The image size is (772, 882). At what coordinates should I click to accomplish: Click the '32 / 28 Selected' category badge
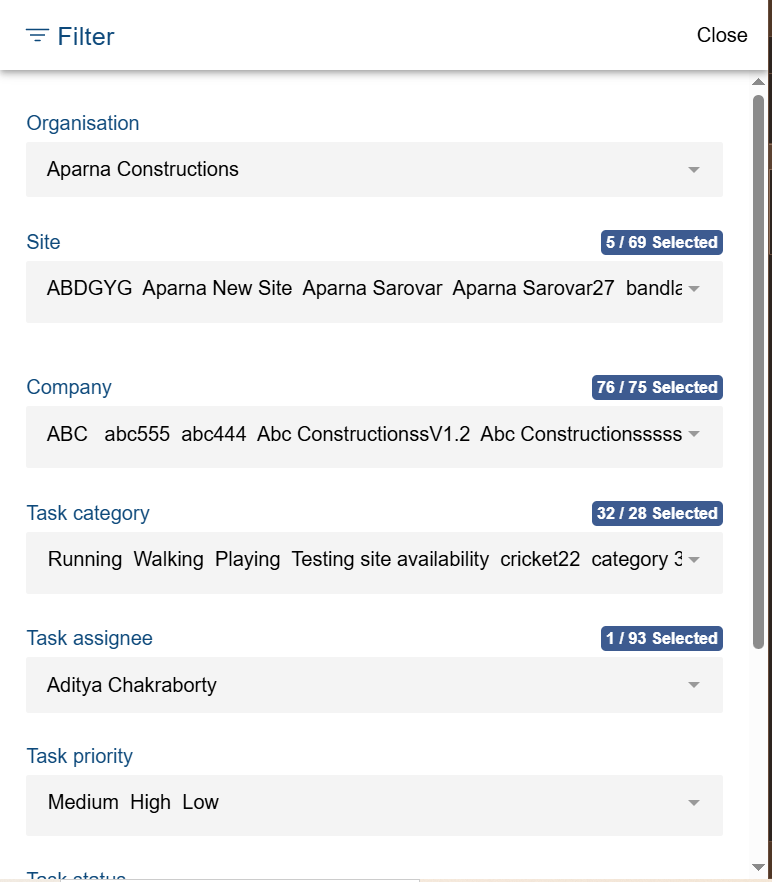tap(657, 513)
